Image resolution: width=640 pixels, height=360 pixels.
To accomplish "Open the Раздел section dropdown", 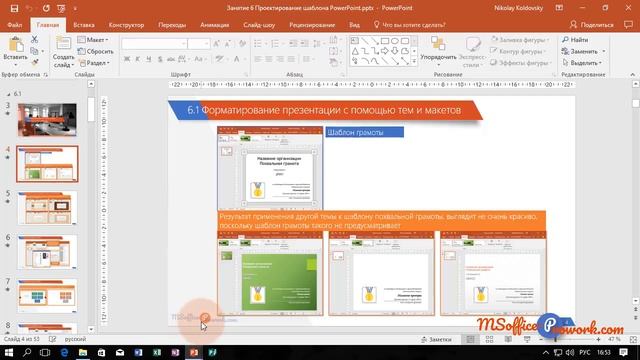I will coord(95,63).
